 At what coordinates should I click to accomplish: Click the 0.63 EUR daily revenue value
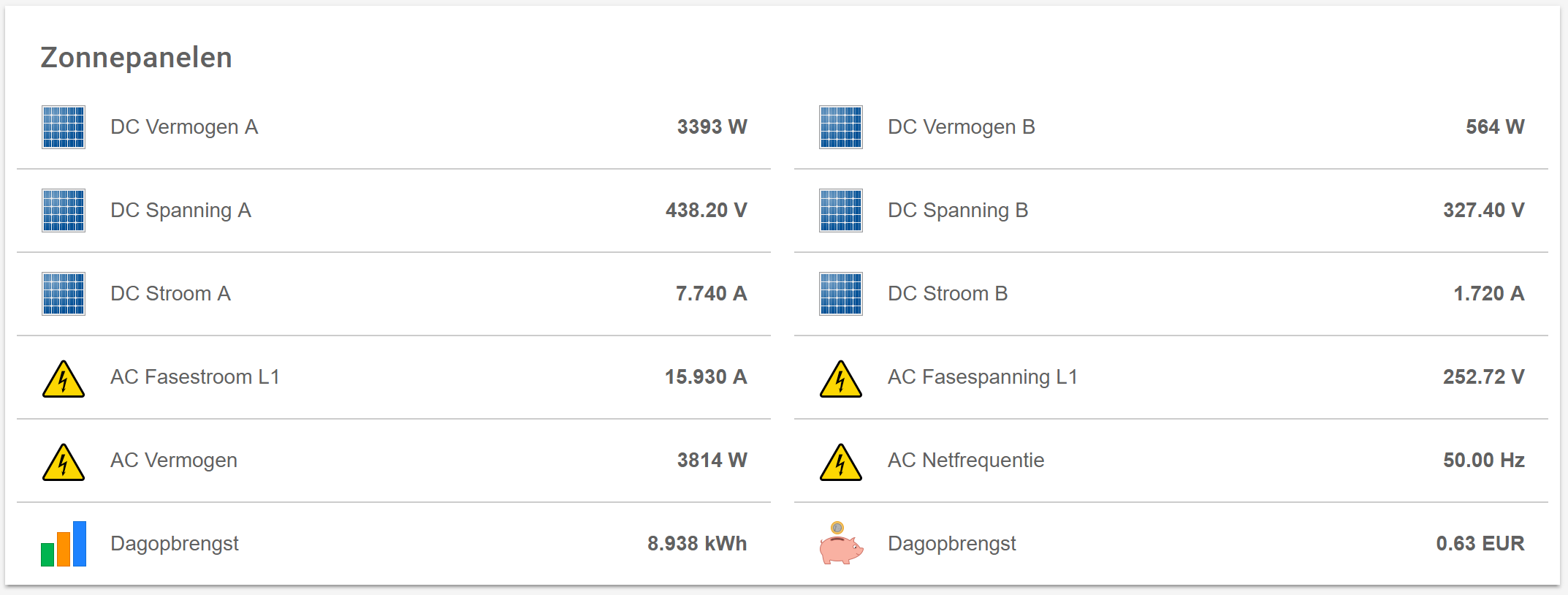point(1480,544)
